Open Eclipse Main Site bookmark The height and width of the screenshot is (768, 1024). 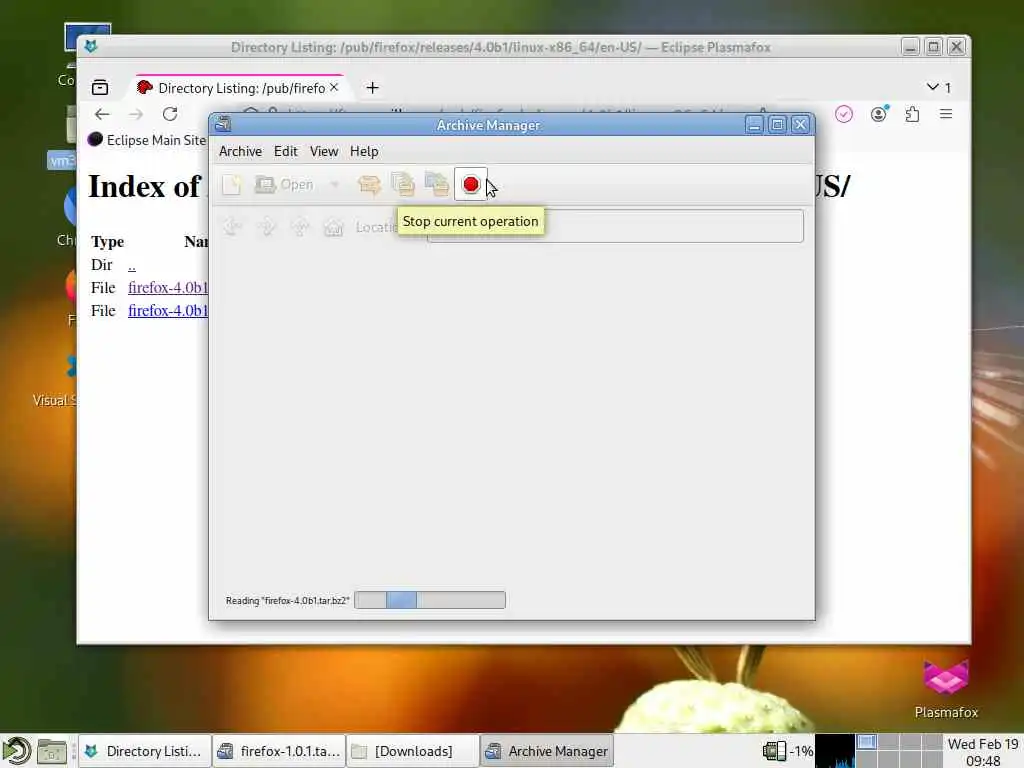[x=148, y=140]
